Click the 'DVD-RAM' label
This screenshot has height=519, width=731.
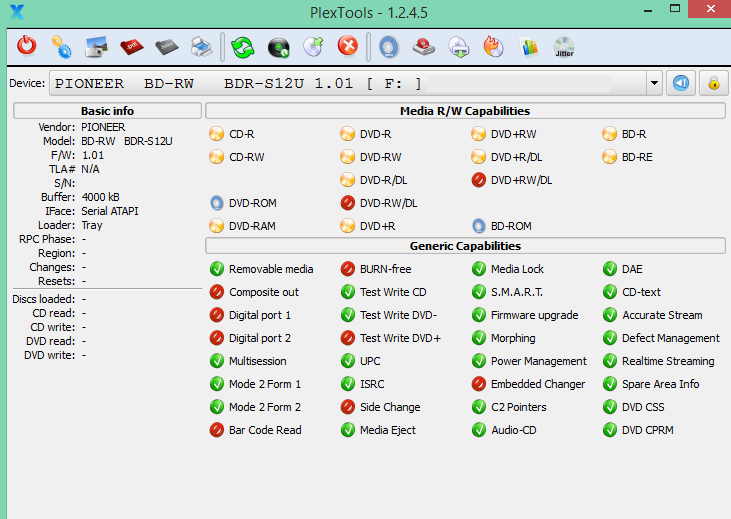coord(252,226)
